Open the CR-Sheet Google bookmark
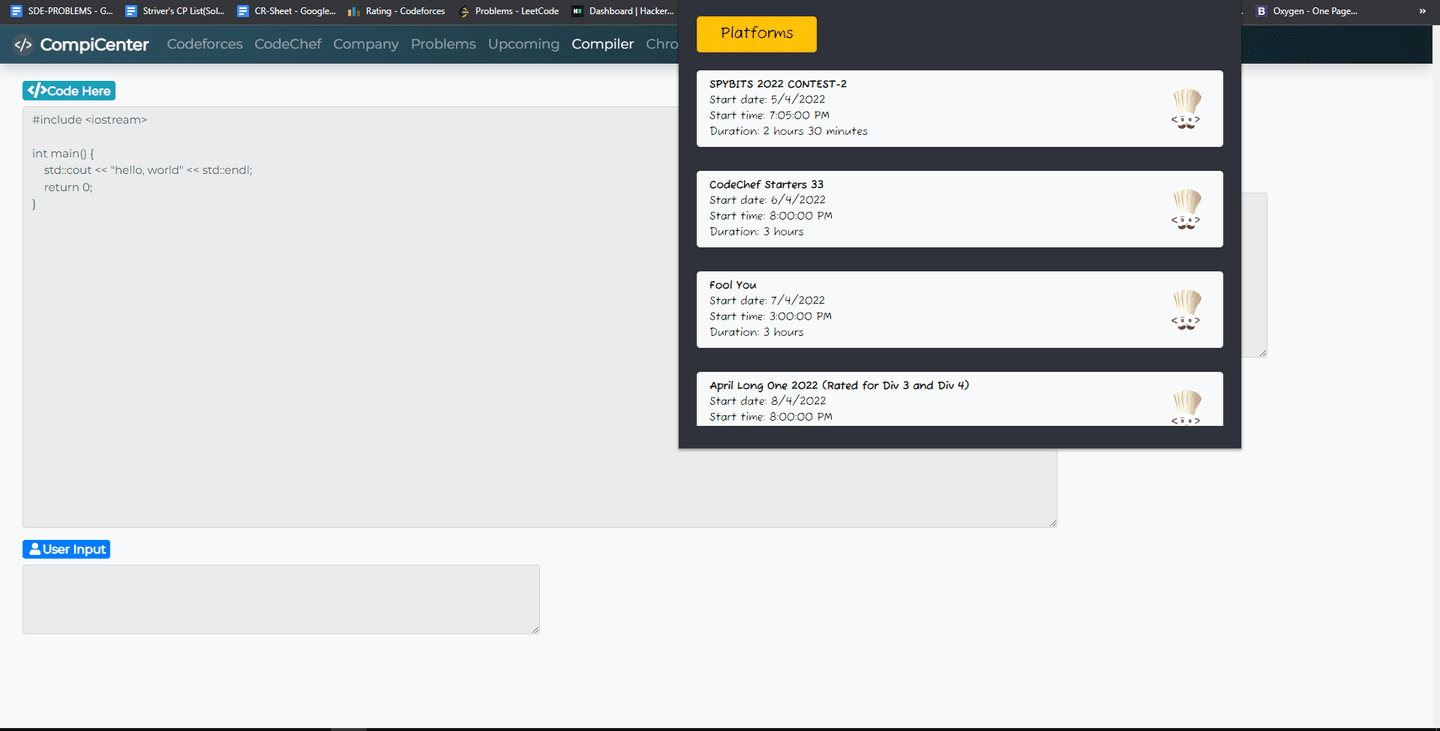The width and height of the screenshot is (1440, 731). pyautogui.click(x=286, y=11)
